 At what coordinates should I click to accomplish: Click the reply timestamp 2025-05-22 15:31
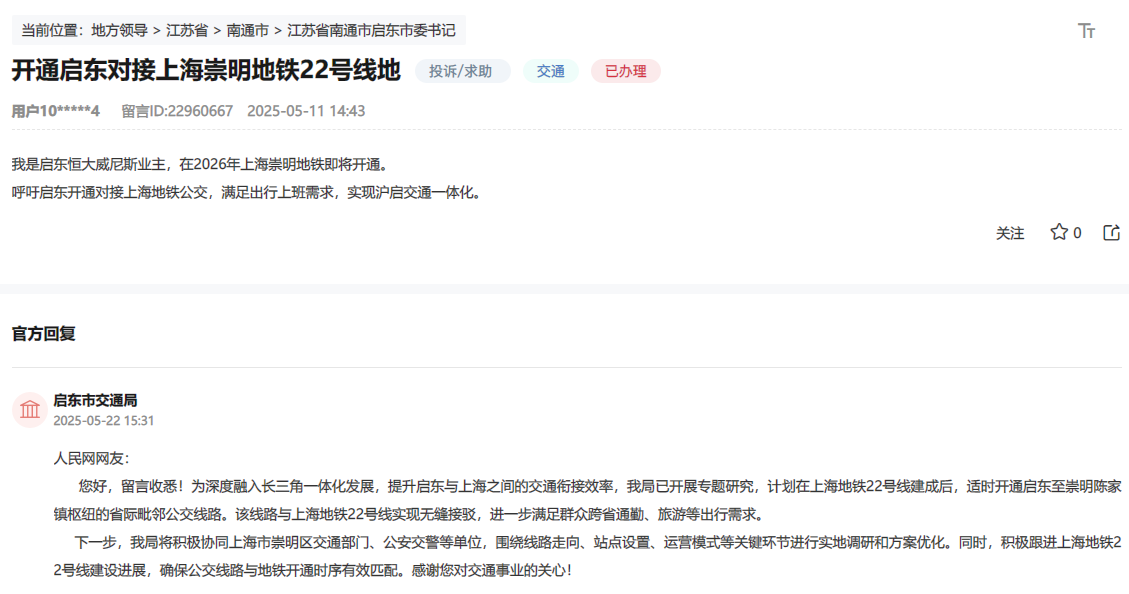[x=104, y=420]
